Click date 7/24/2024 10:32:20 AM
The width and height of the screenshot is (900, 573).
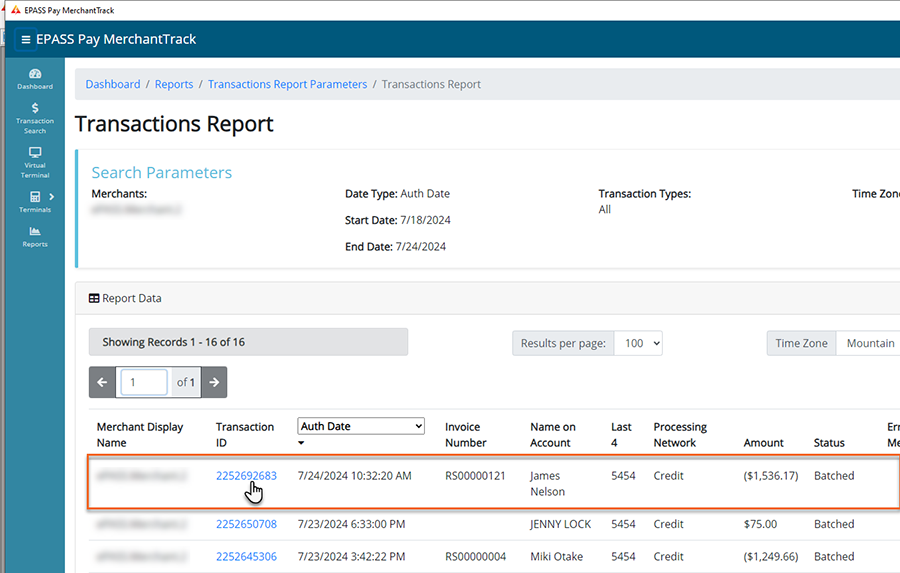(355, 476)
